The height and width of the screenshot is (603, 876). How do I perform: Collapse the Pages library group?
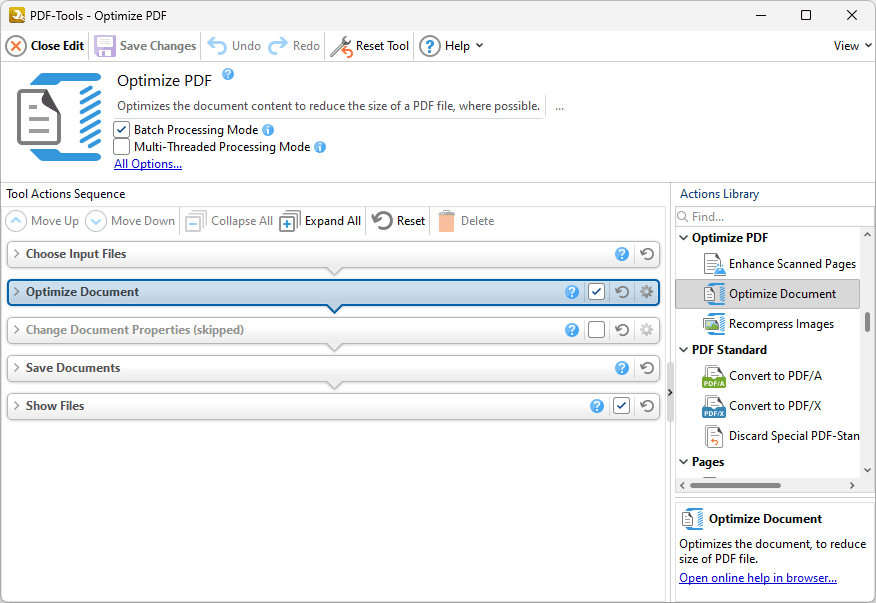684,462
